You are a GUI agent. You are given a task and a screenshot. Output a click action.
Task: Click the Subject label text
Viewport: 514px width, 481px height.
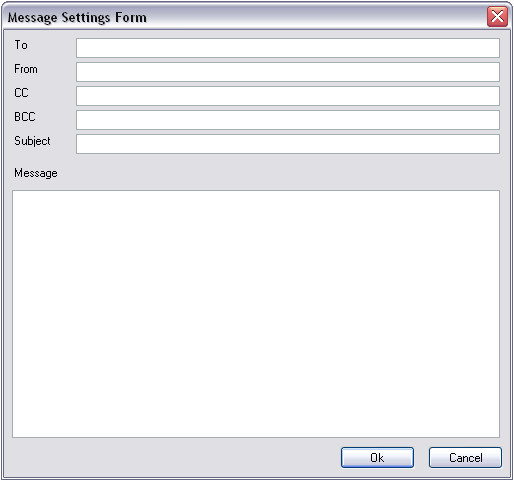(x=32, y=141)
